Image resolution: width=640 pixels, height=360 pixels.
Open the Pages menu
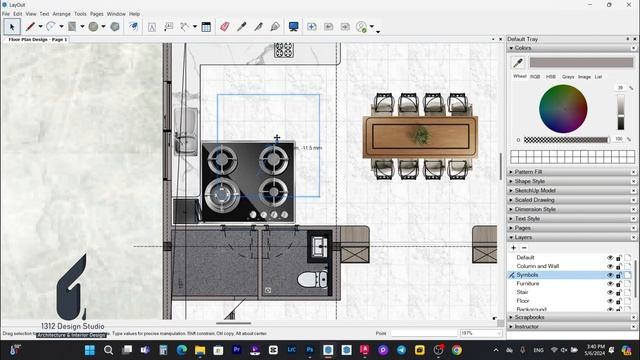pyautogui.click(x=97, y=14)
